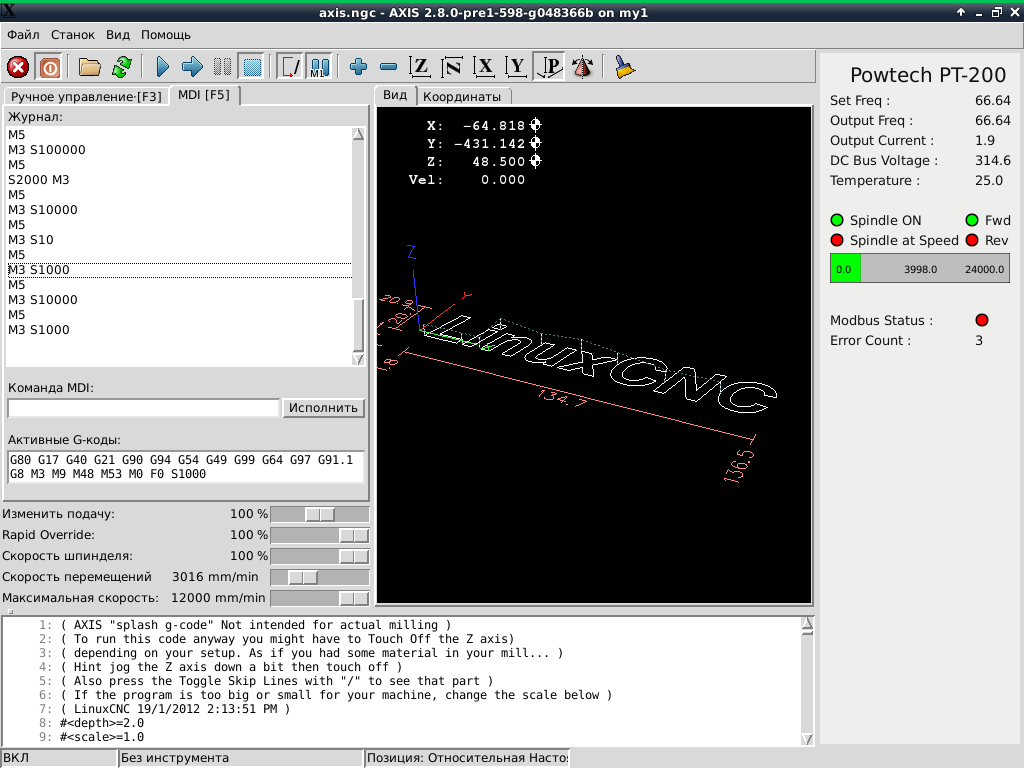This screenshot has width=1024, height=768.
Task: Click the Скорость шпинделя override slider
Action: click(320, 556)
